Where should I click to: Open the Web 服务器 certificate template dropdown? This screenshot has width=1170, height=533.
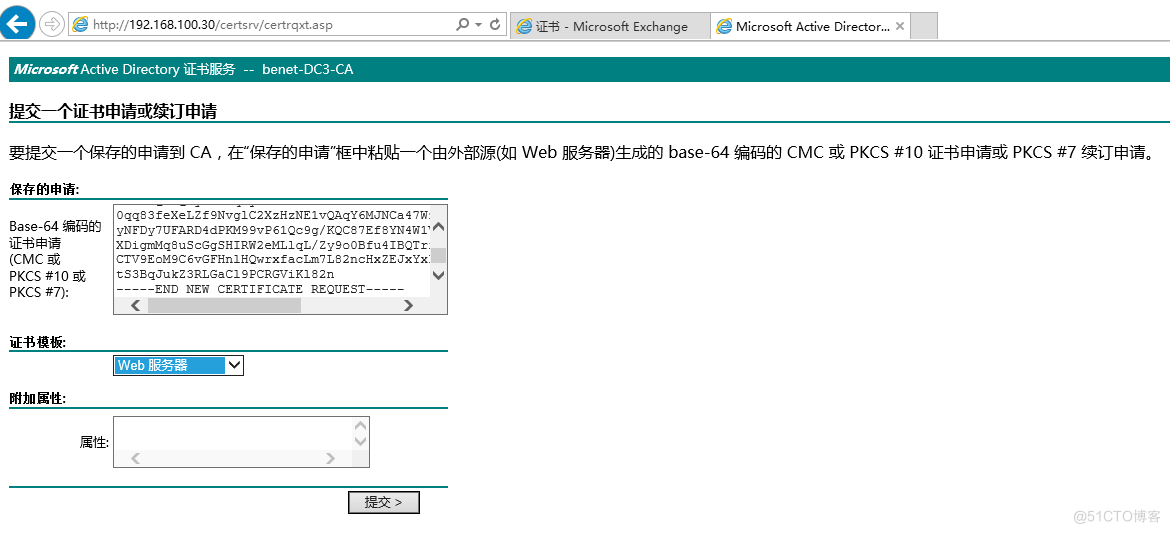coord(178,365)
